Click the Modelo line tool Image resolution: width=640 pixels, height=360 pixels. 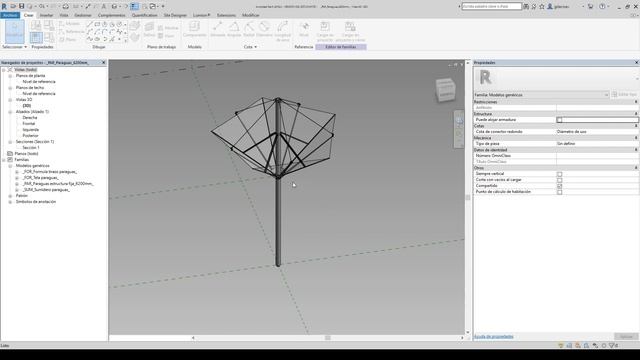pos(69,24)
